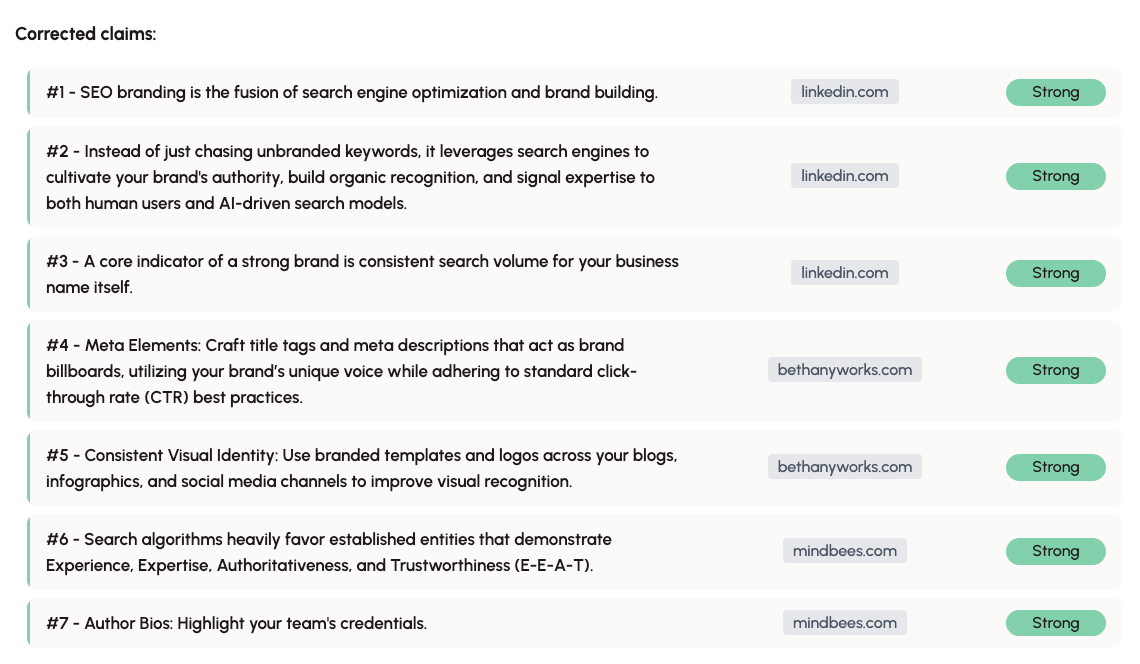Open linkedin.com source for claim #3
Image resolution: width=1140 pixels, height=664 pixels.
844,273
